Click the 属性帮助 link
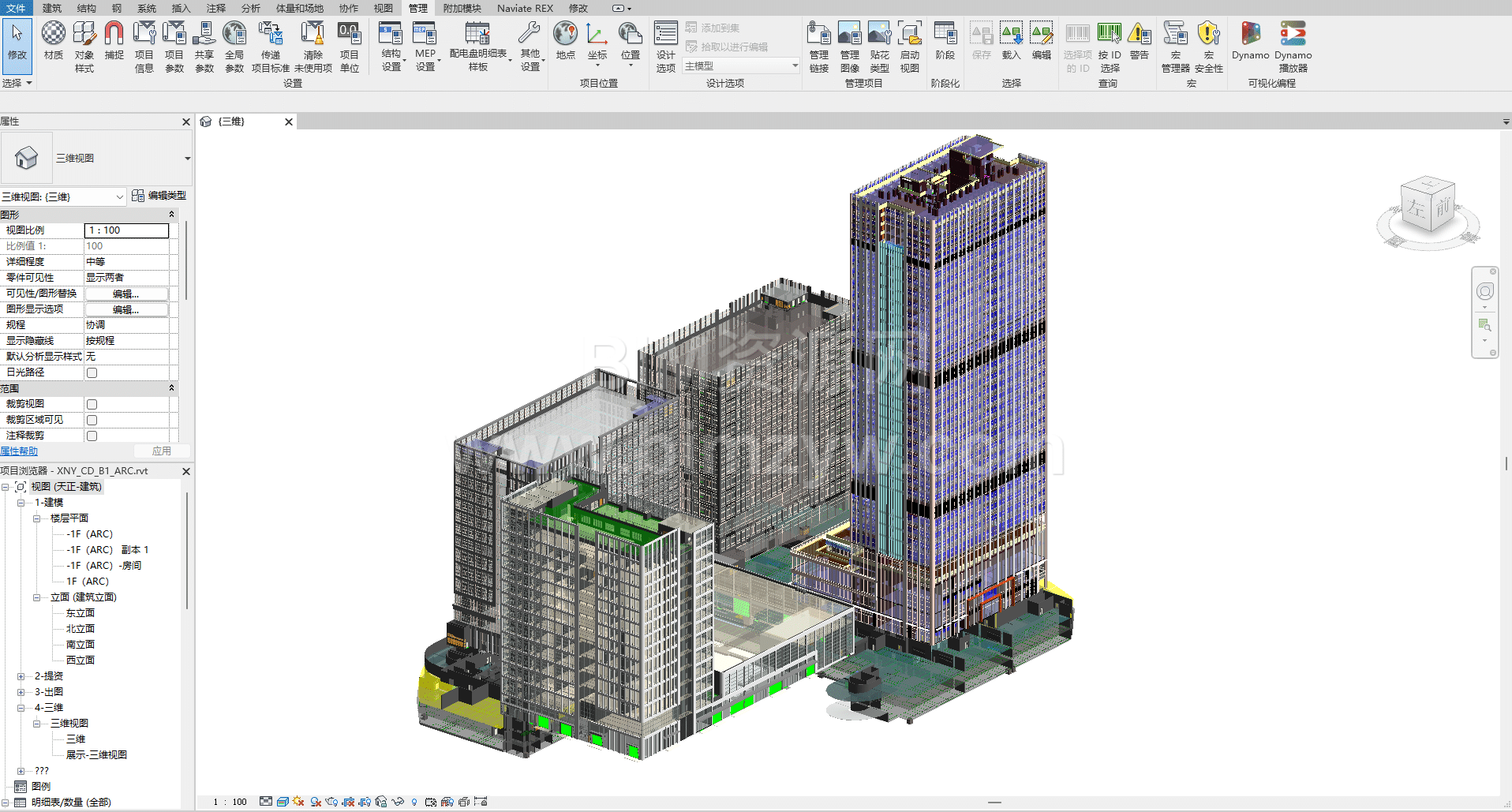The image size is (1512, 812). pyautogui.click(x=19, y=451)
